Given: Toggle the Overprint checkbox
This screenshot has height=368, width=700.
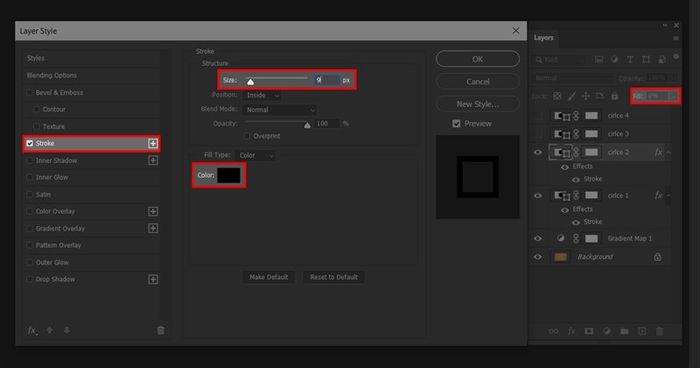Looking at the screenshot, I should pyautogui.click(x=247, y=136).
